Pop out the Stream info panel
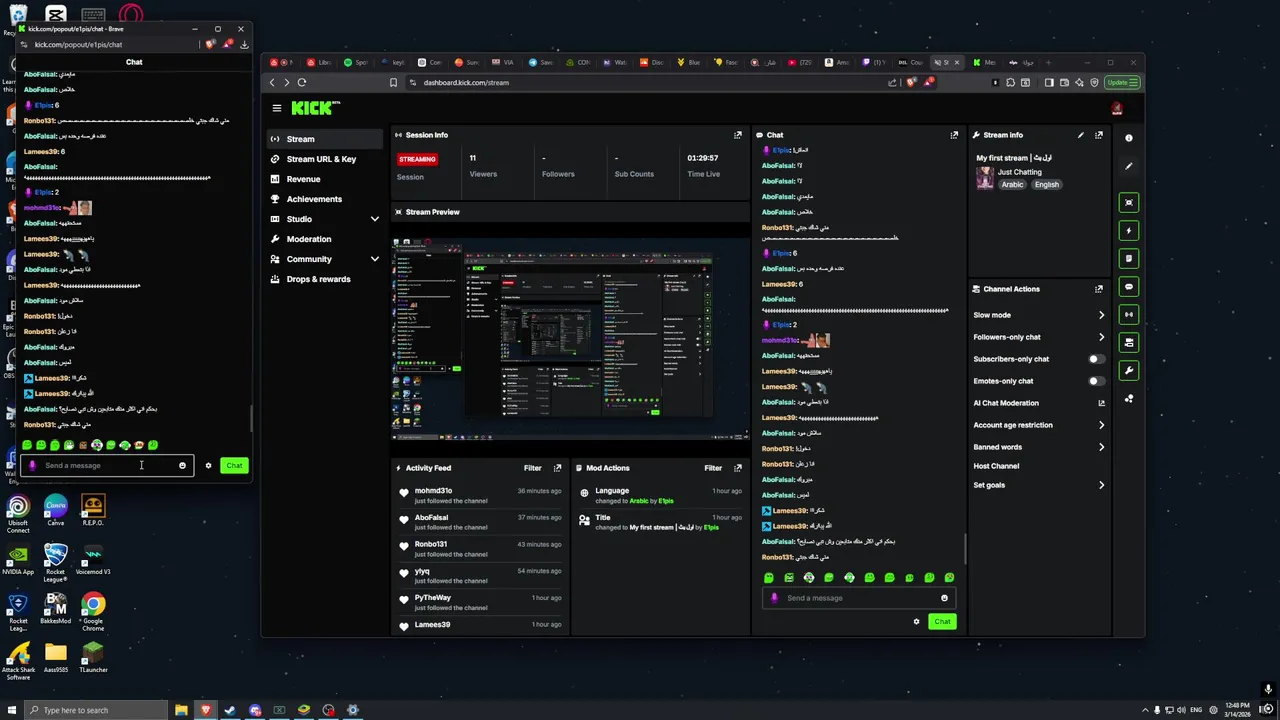 click(x=1099, y=135)
